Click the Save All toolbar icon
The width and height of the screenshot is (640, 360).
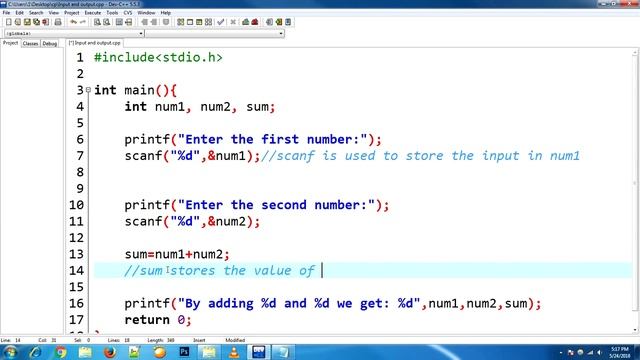36,22
